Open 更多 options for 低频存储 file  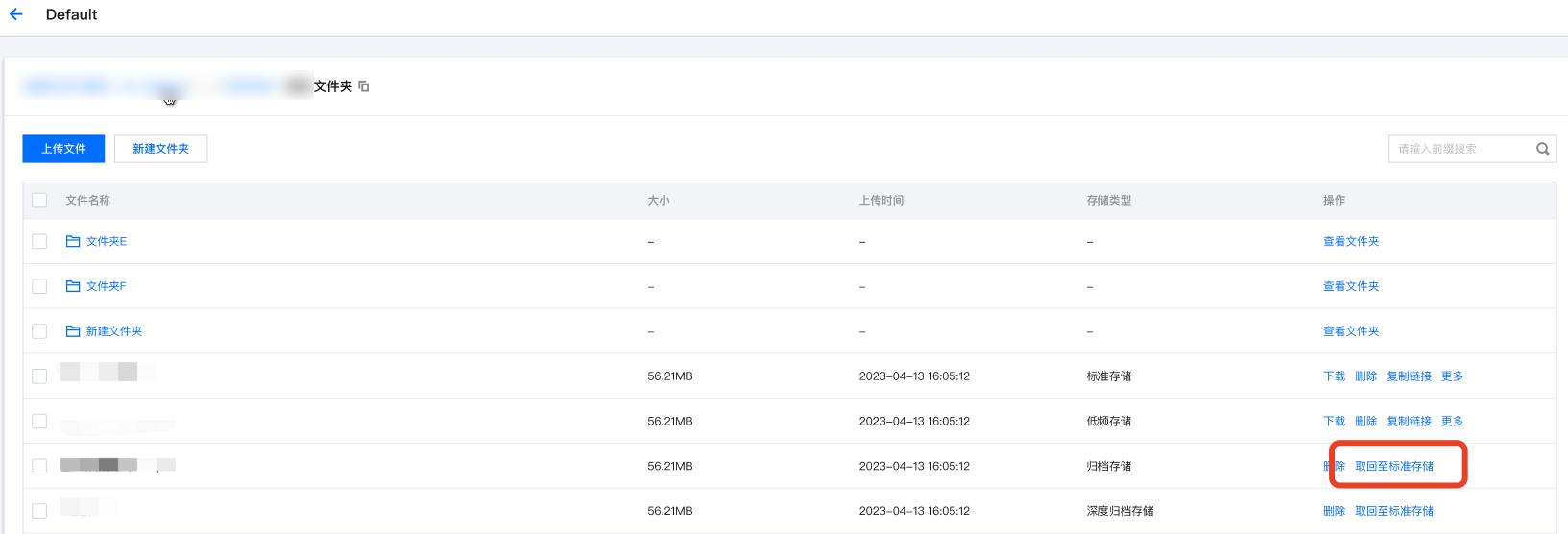1452,422
